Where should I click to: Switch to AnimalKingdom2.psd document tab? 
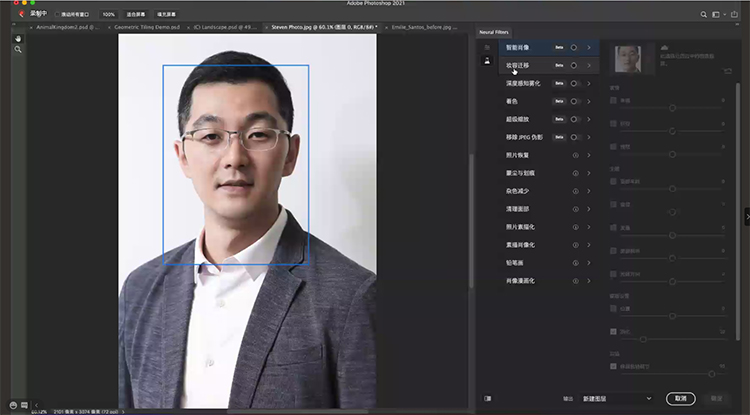[67, 27]
